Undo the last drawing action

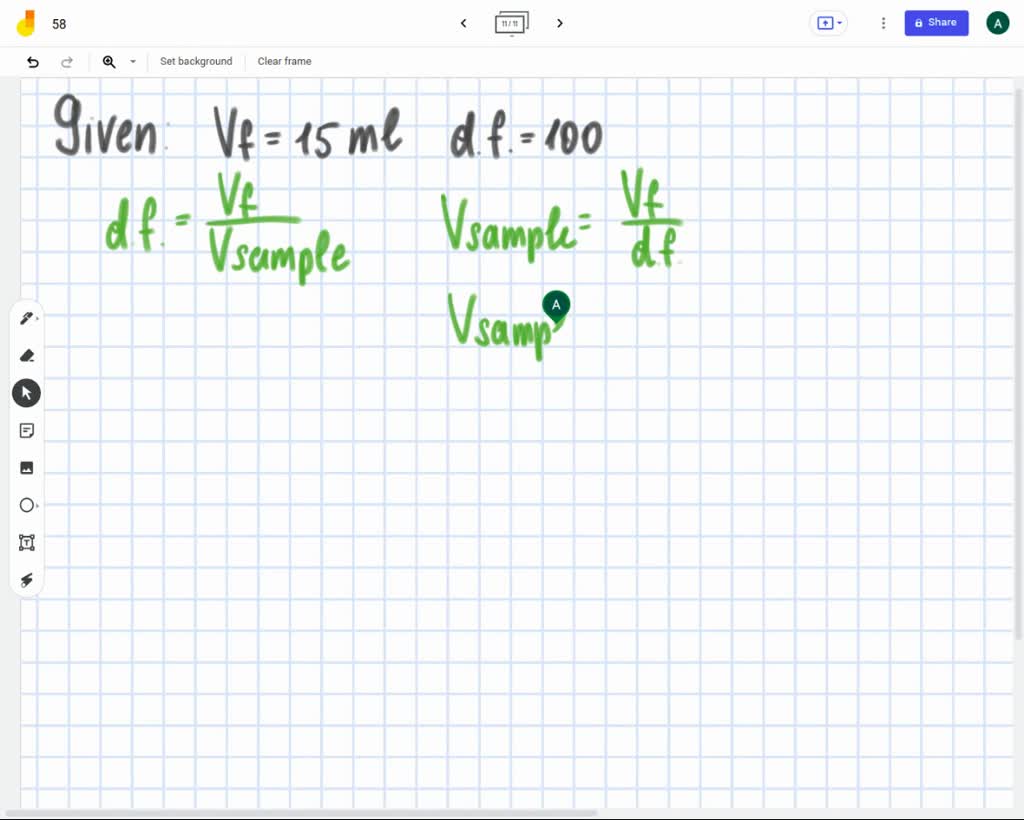coord(31,61)
